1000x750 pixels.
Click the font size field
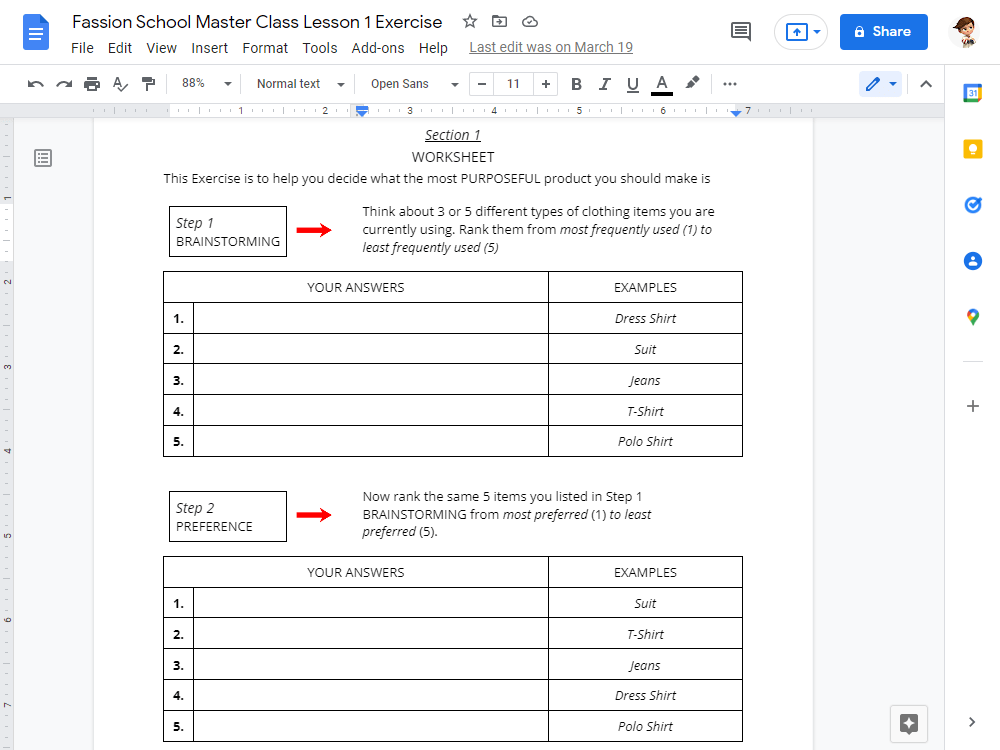[513, 84]
